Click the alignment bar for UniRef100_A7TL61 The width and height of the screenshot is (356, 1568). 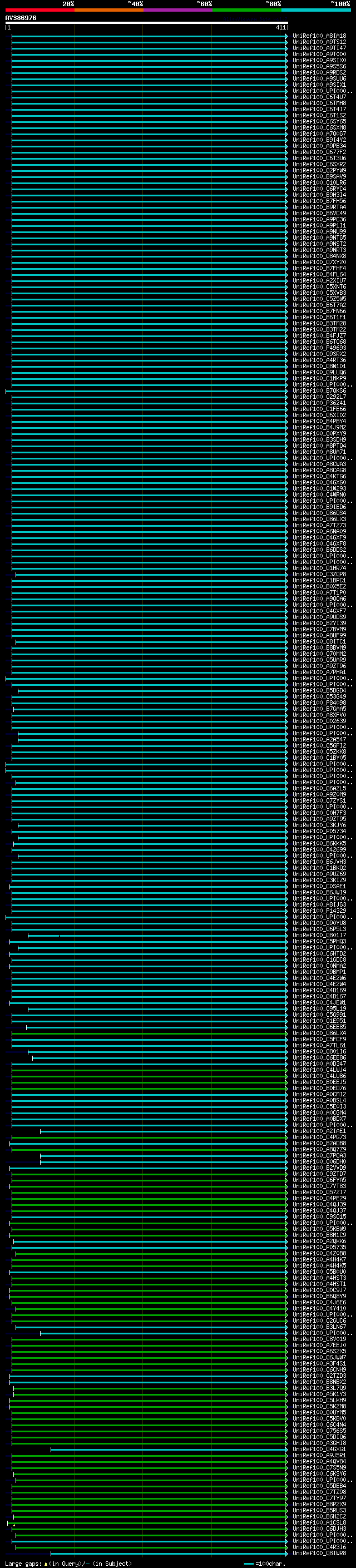pos(148,1045)
